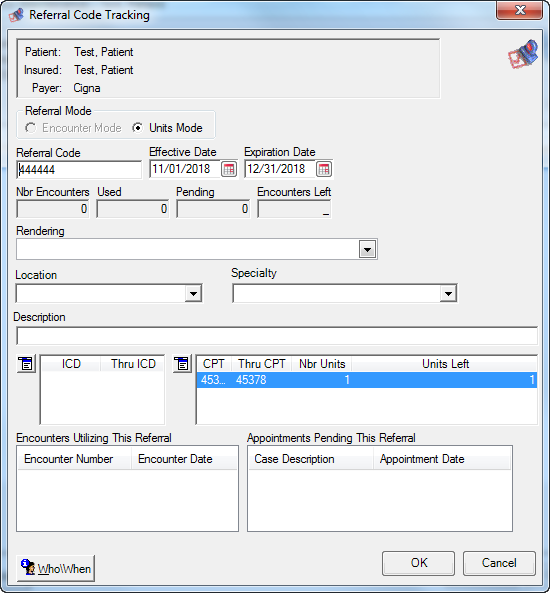Close the Referral Code Tracking dialog
The height and width of the screenshot is (593, 550).
(520, 10)
